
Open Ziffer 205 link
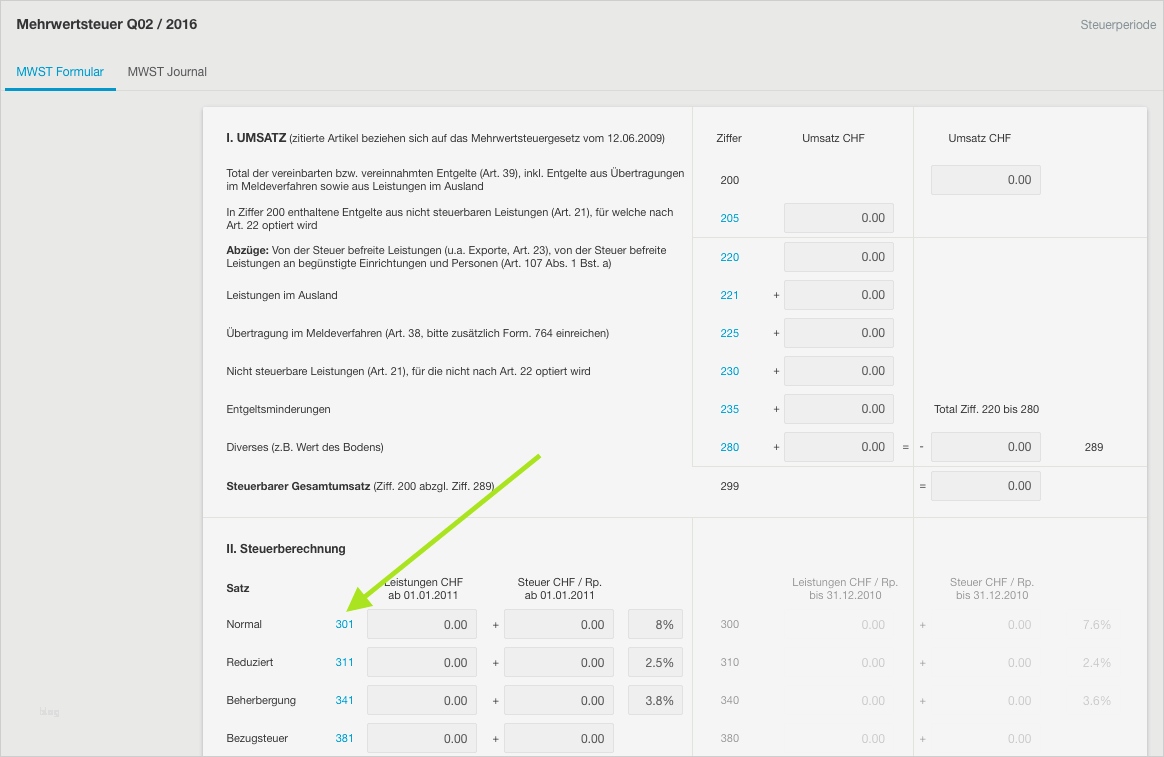(729, 218)
